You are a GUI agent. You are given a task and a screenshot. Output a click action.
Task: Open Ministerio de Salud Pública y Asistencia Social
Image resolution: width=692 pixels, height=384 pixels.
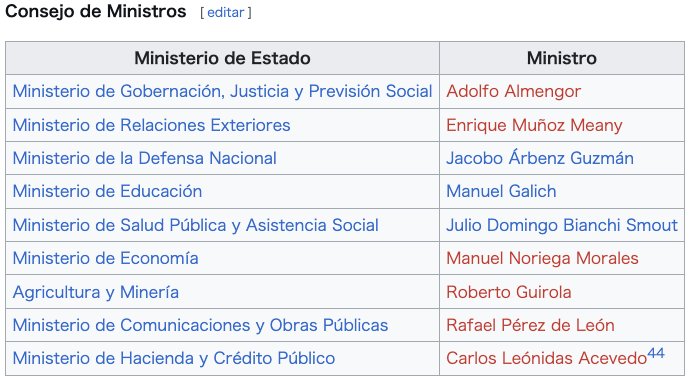196,225
